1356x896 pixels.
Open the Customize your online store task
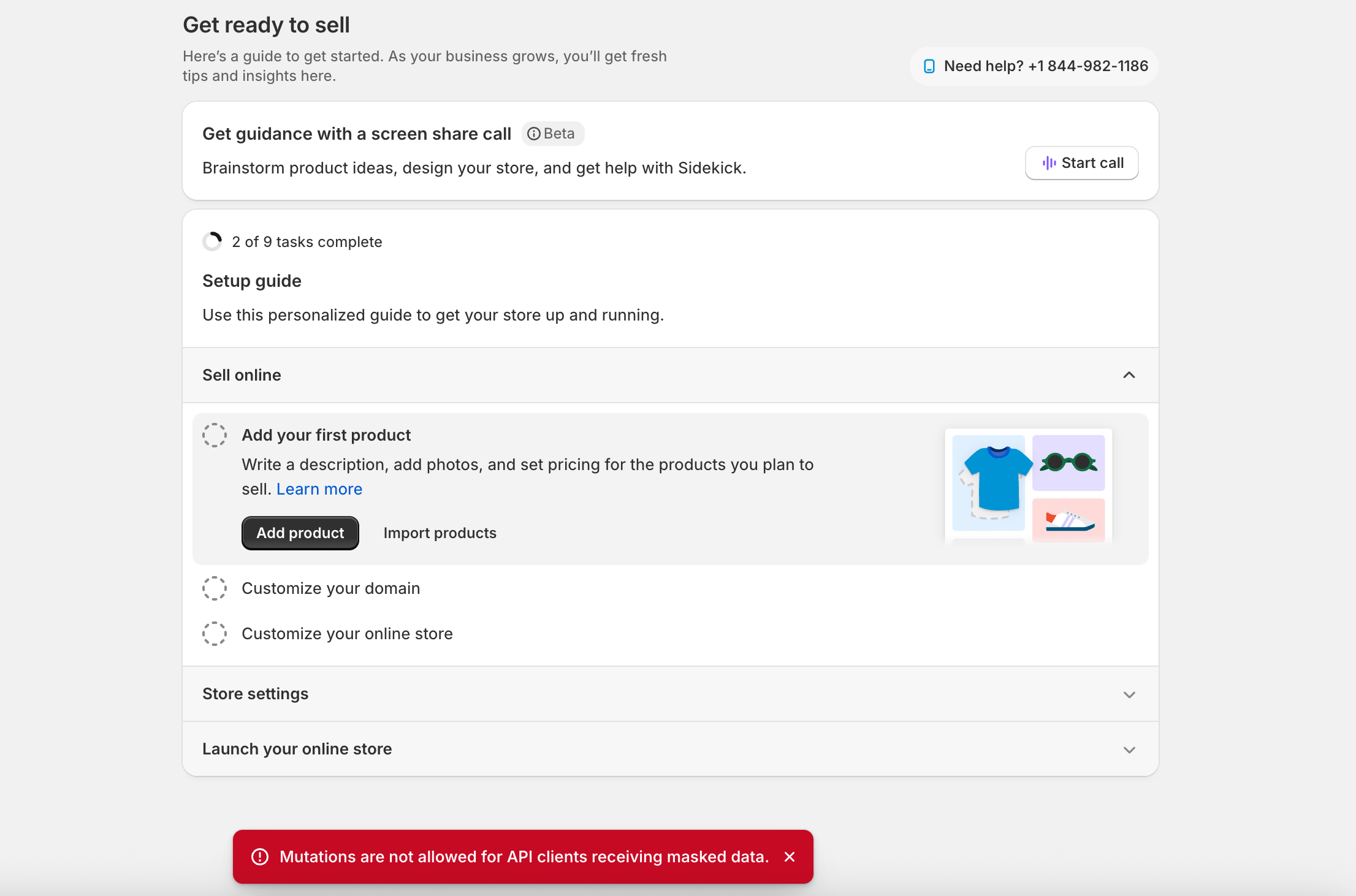click(347, 634)
